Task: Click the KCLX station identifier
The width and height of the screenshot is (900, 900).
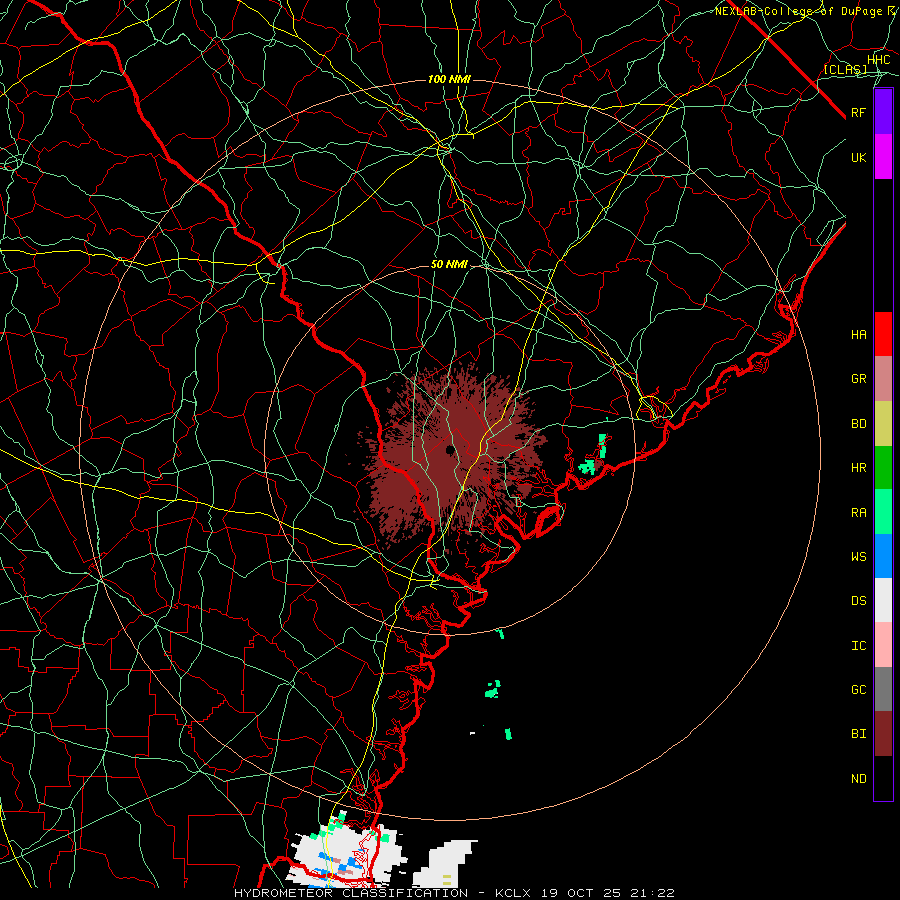Action: pyautogui.click(x=514, y=893)
